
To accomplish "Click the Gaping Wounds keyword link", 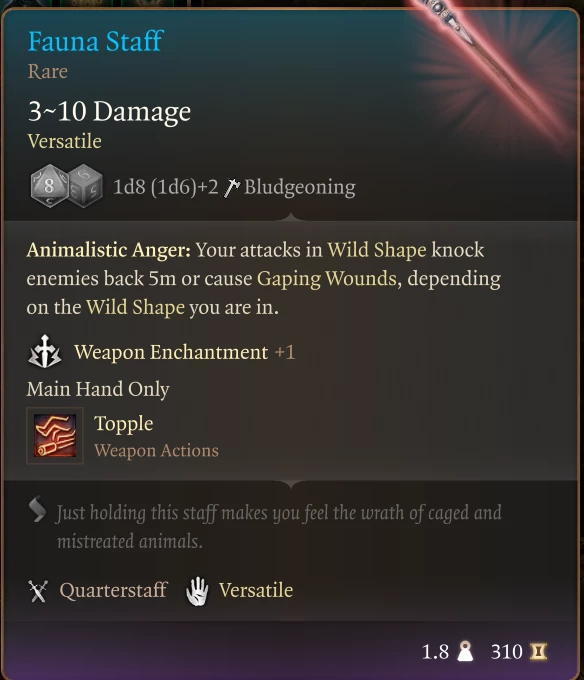I will (326, 279).
